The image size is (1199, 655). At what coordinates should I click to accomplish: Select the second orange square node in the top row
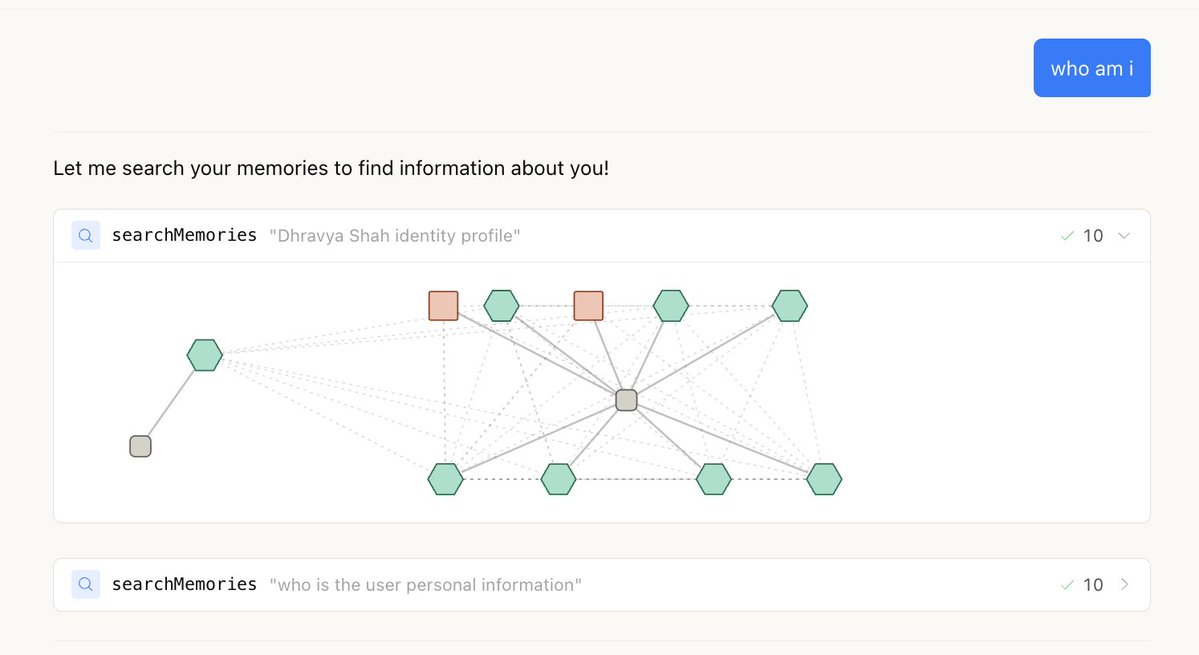[x=588, y=306]
